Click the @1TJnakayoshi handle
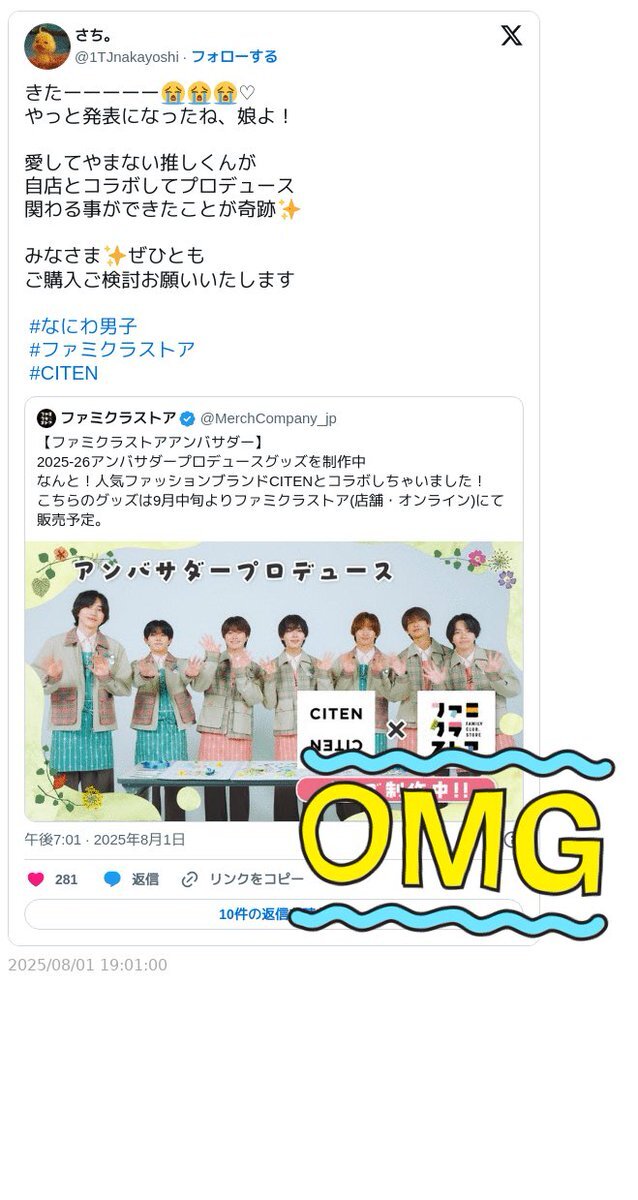Image resolution: width=638 pixels, height=1200 pixels. (x=127, y=56)
